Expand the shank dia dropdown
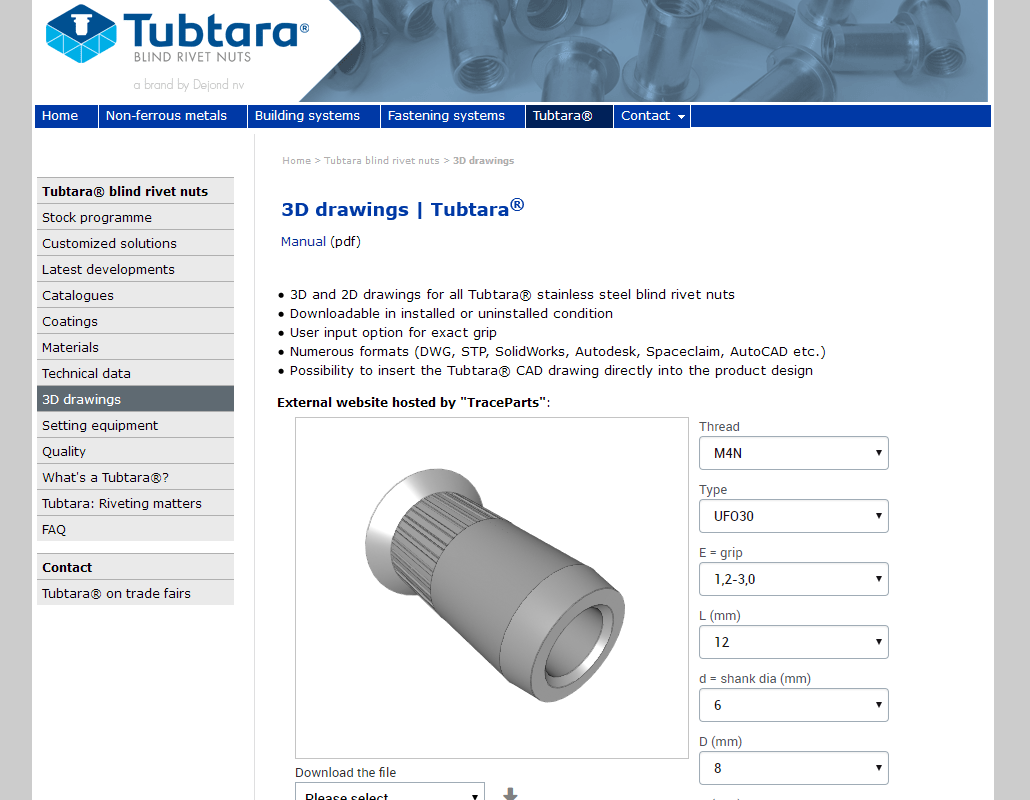Image resolution: width=1030 pixels, height=800 pixels. coord(793,705)
